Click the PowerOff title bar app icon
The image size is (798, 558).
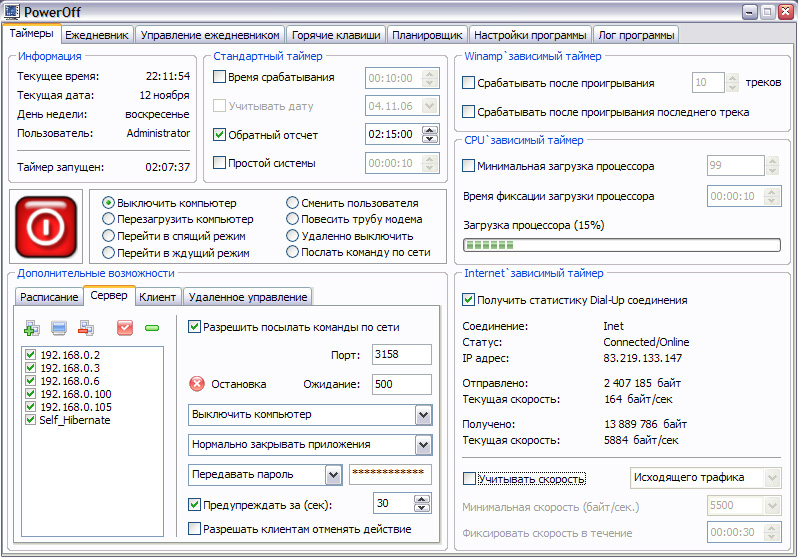[x=12, y=11]
